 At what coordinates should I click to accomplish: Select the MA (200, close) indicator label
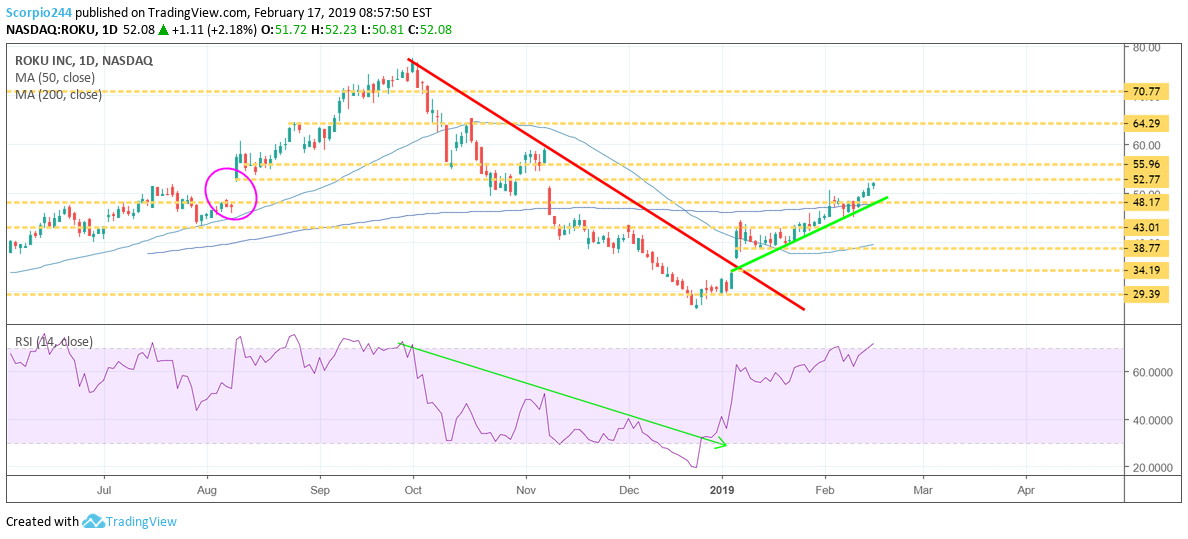pyautogui.click(x=60, y=95)
